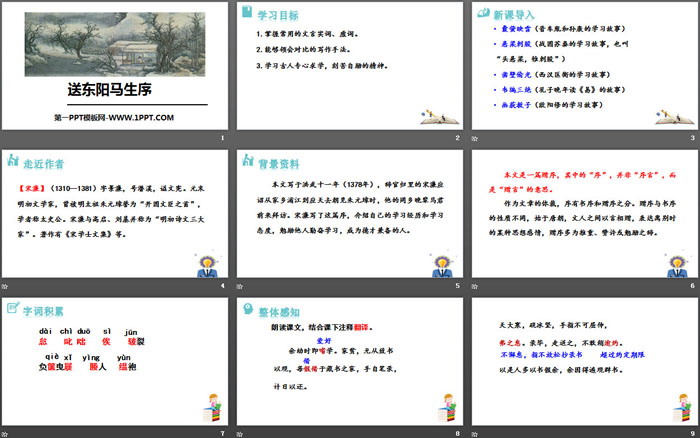This screenshot has height=438, width=700.
Task: Open slide 4 走近作者 thumbnail
Action: (x=115, y=213)
